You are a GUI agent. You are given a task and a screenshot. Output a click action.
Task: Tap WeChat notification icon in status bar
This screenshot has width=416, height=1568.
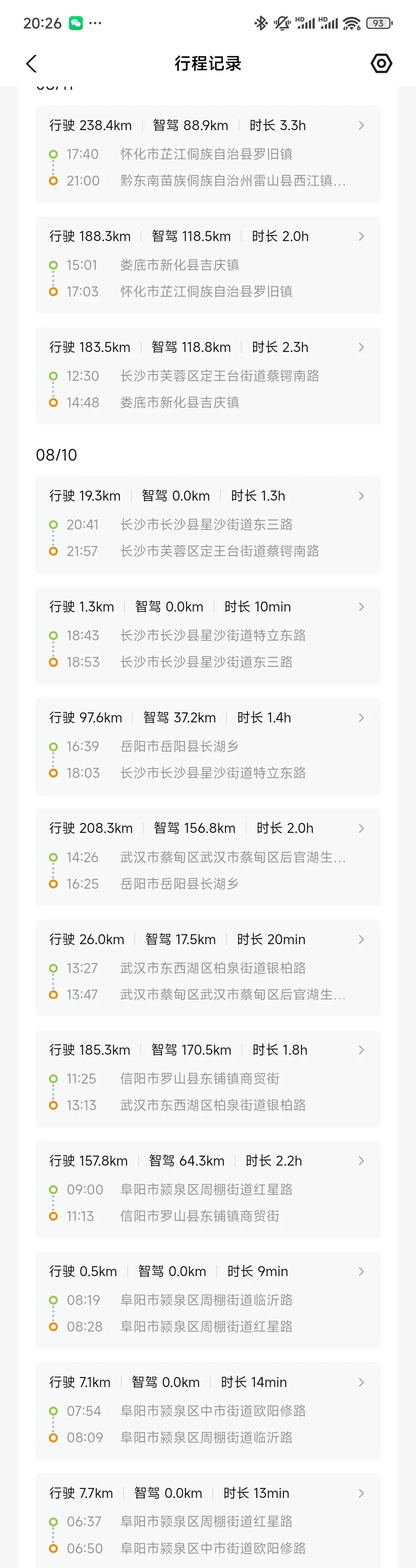point(75,23)
